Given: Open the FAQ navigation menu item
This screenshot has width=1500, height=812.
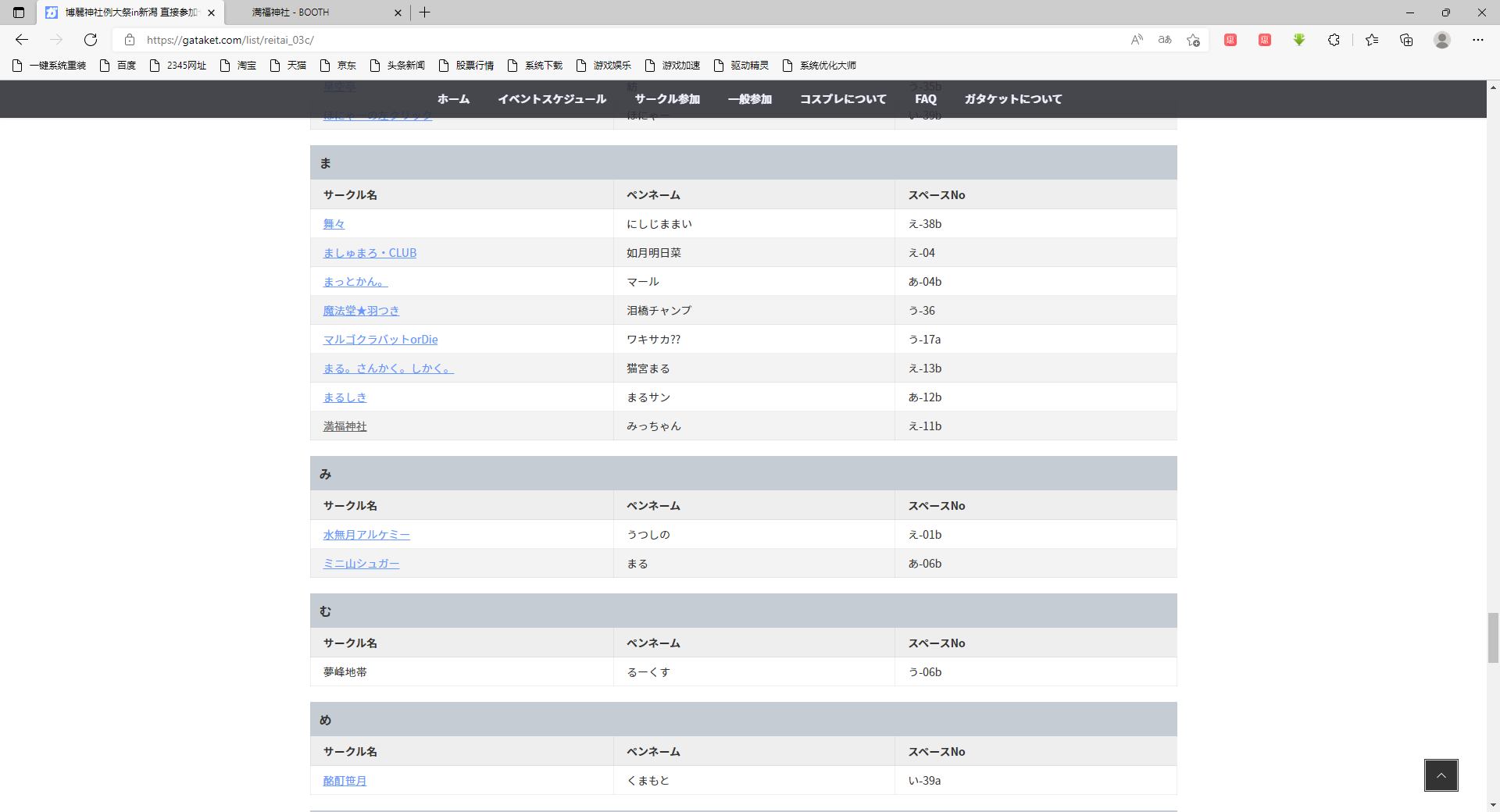Looking at the screenshot, I should 925,99.
